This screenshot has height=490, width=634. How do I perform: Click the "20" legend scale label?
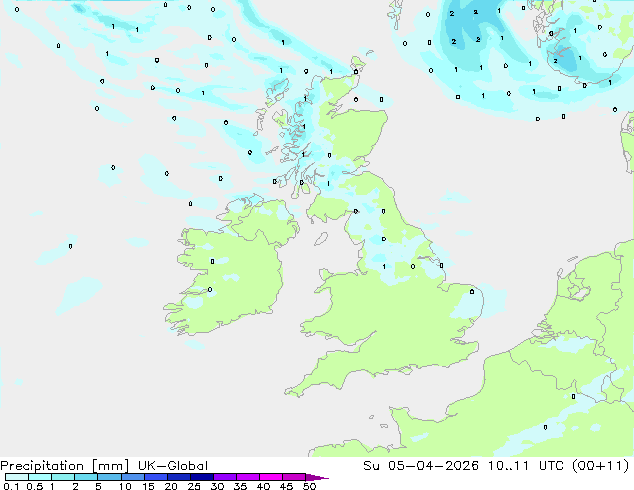coord(171,486)
